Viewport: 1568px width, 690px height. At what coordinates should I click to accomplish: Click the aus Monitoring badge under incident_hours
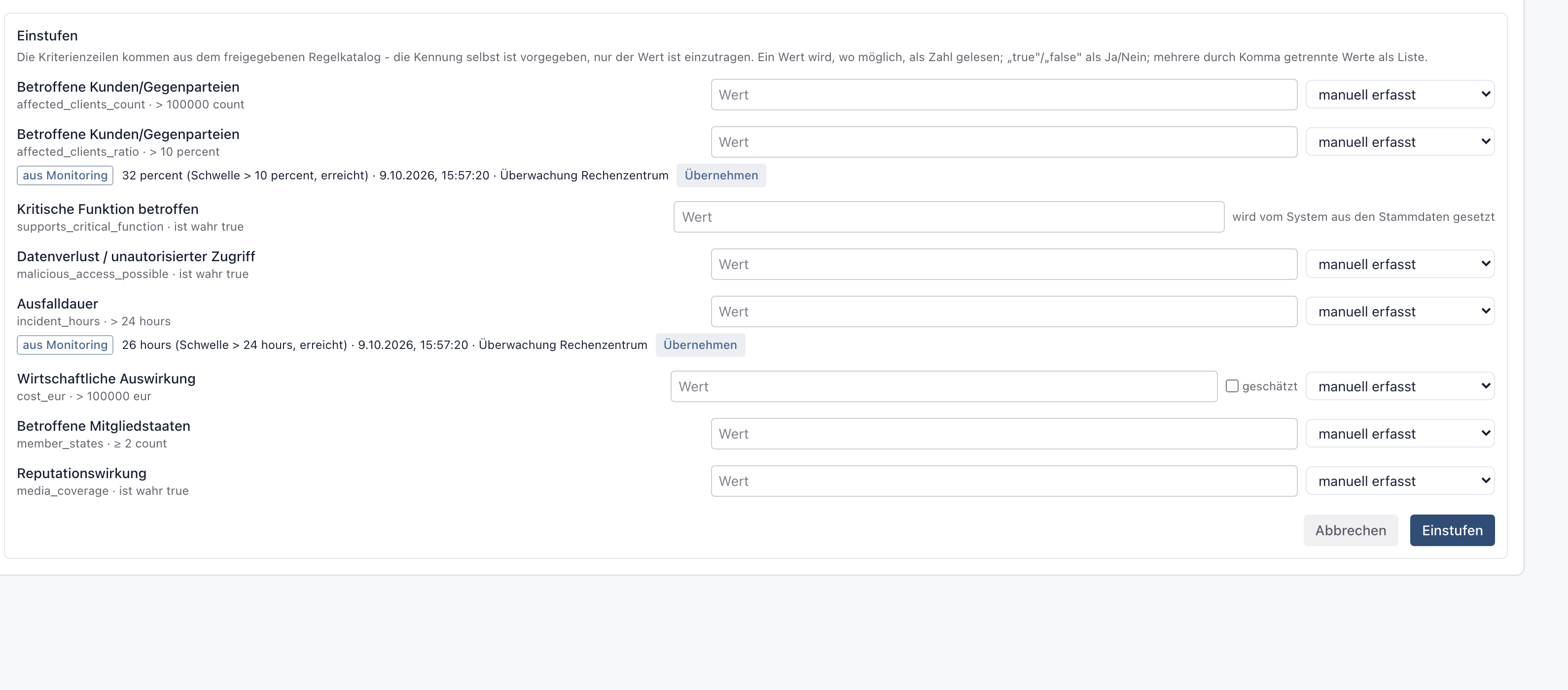point(65,345)
